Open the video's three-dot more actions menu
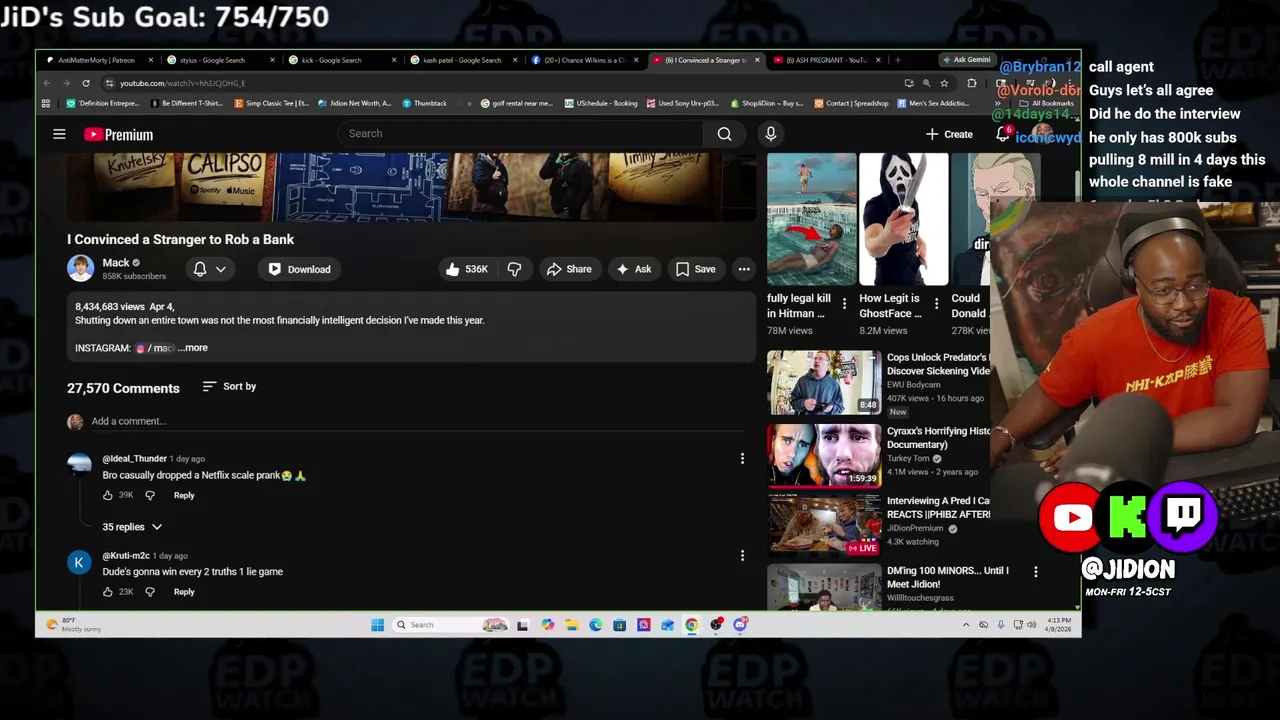The height and width of the screenshot is (720, 1280). 744,269
